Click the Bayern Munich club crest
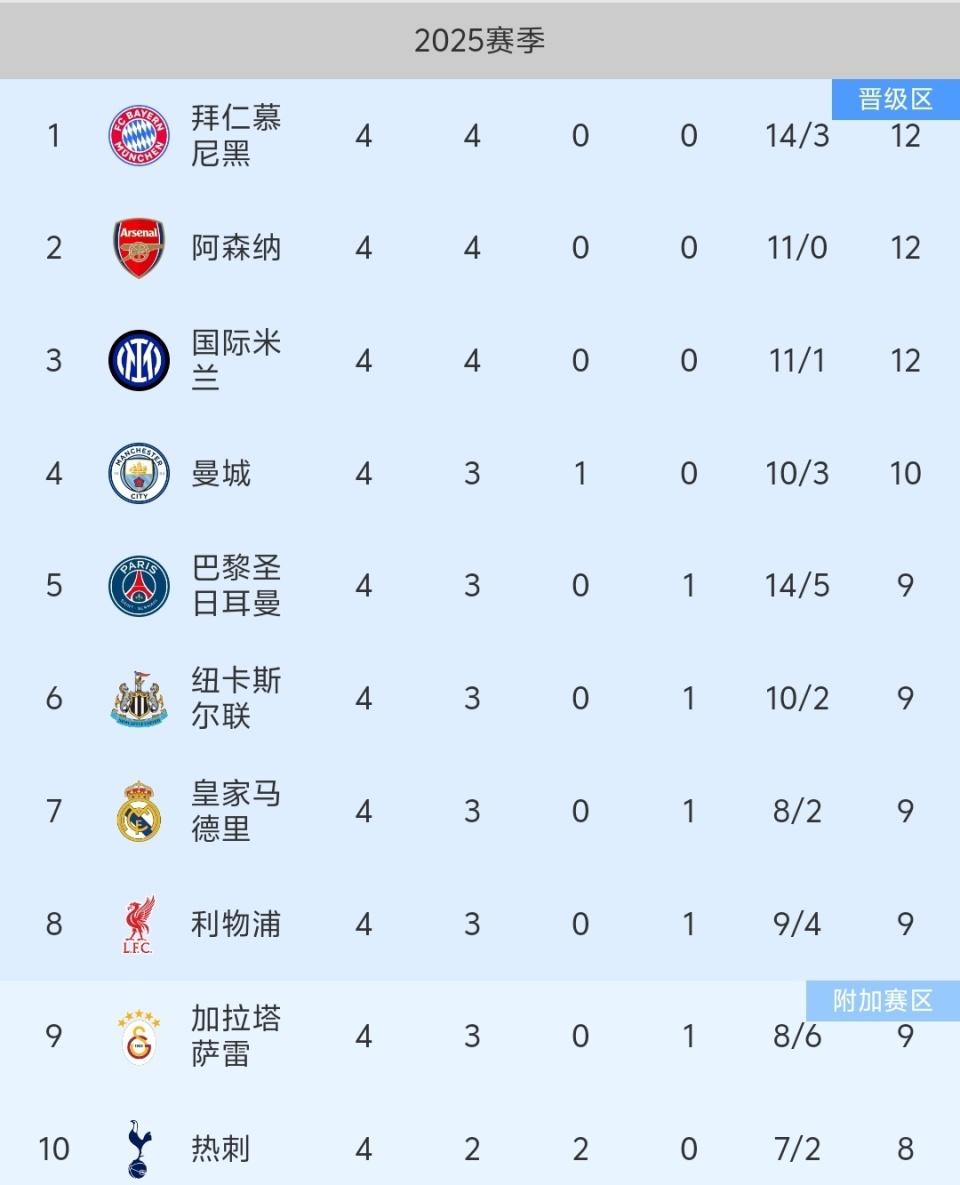The width and height of the screenshot is (960, 1185). pos(139,135)
